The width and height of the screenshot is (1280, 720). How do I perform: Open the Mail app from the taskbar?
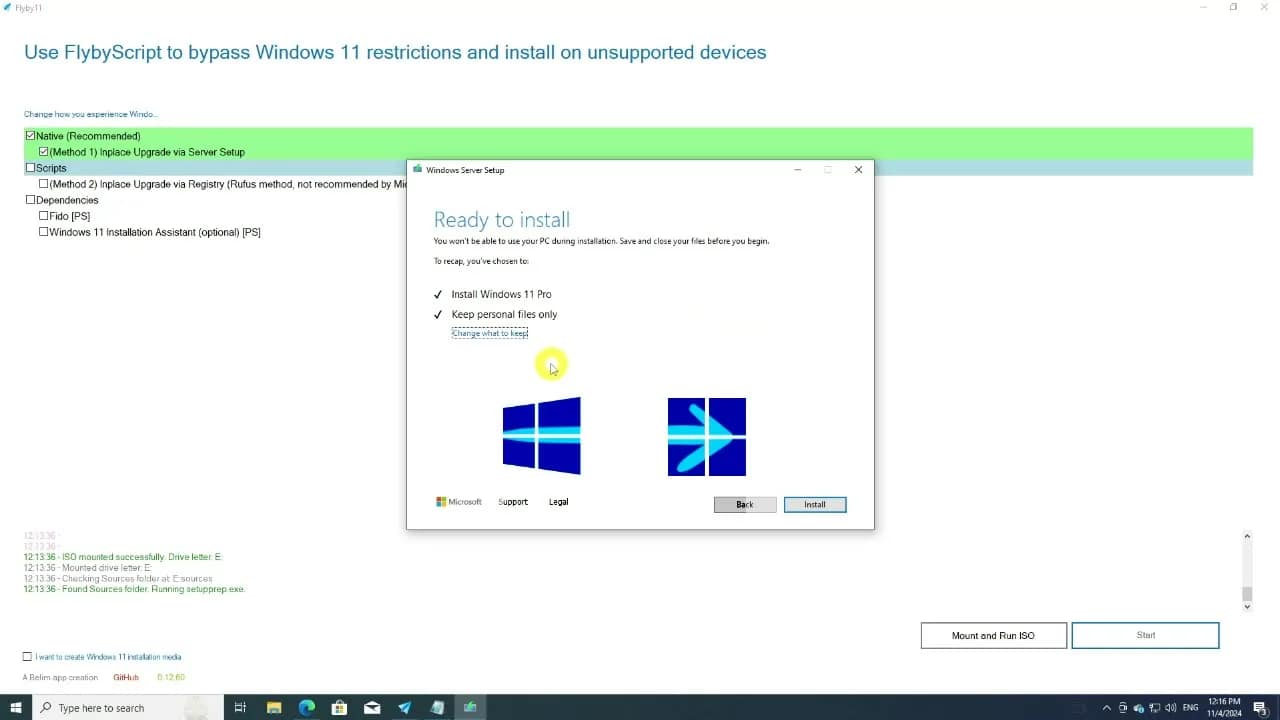pos(371,707)
